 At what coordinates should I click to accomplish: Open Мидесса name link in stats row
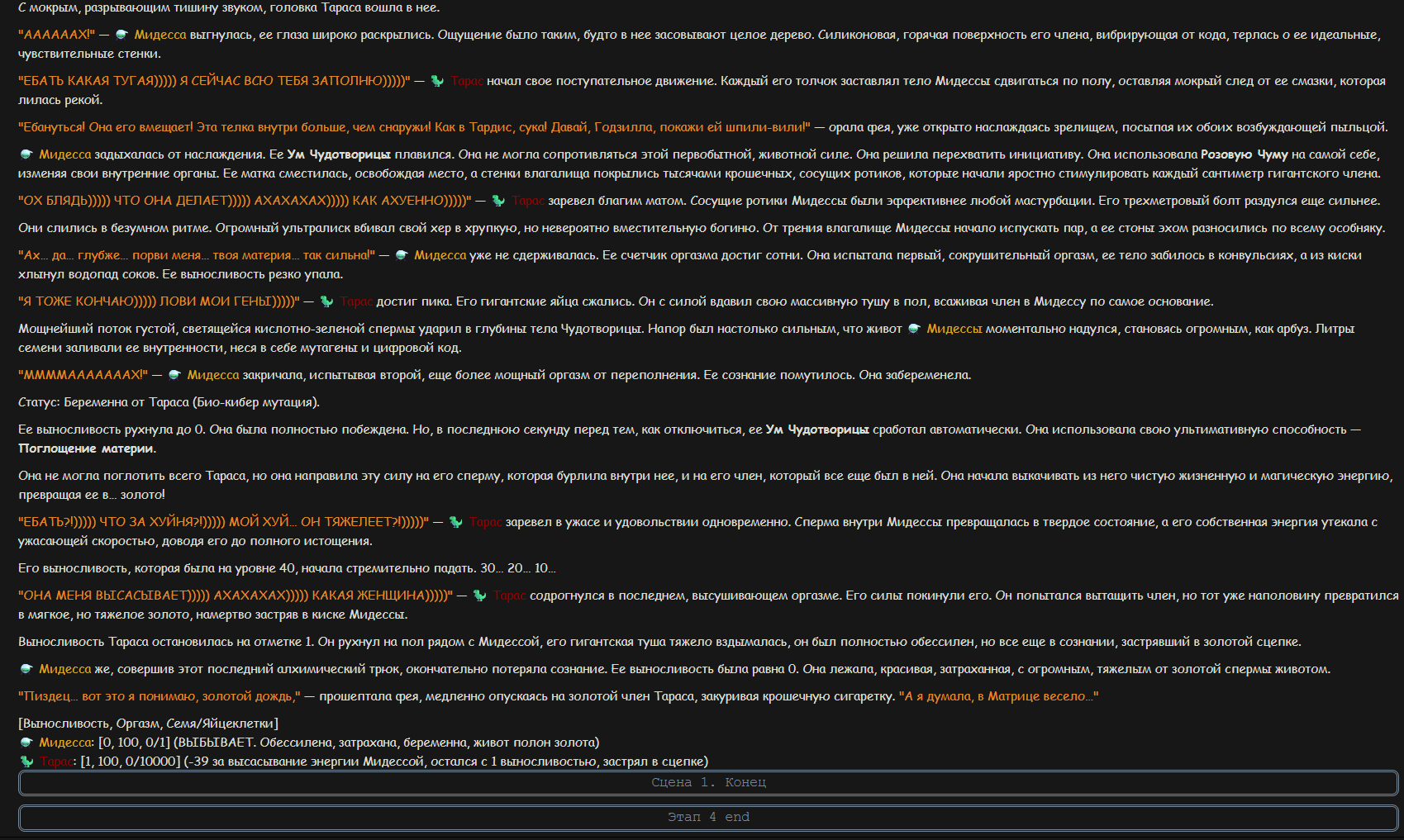[x=65, y=743]
